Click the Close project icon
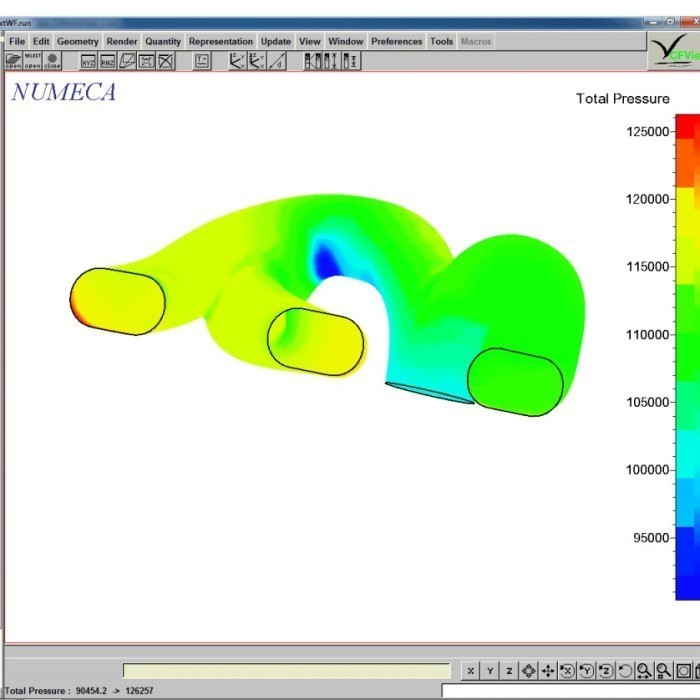 52,61
